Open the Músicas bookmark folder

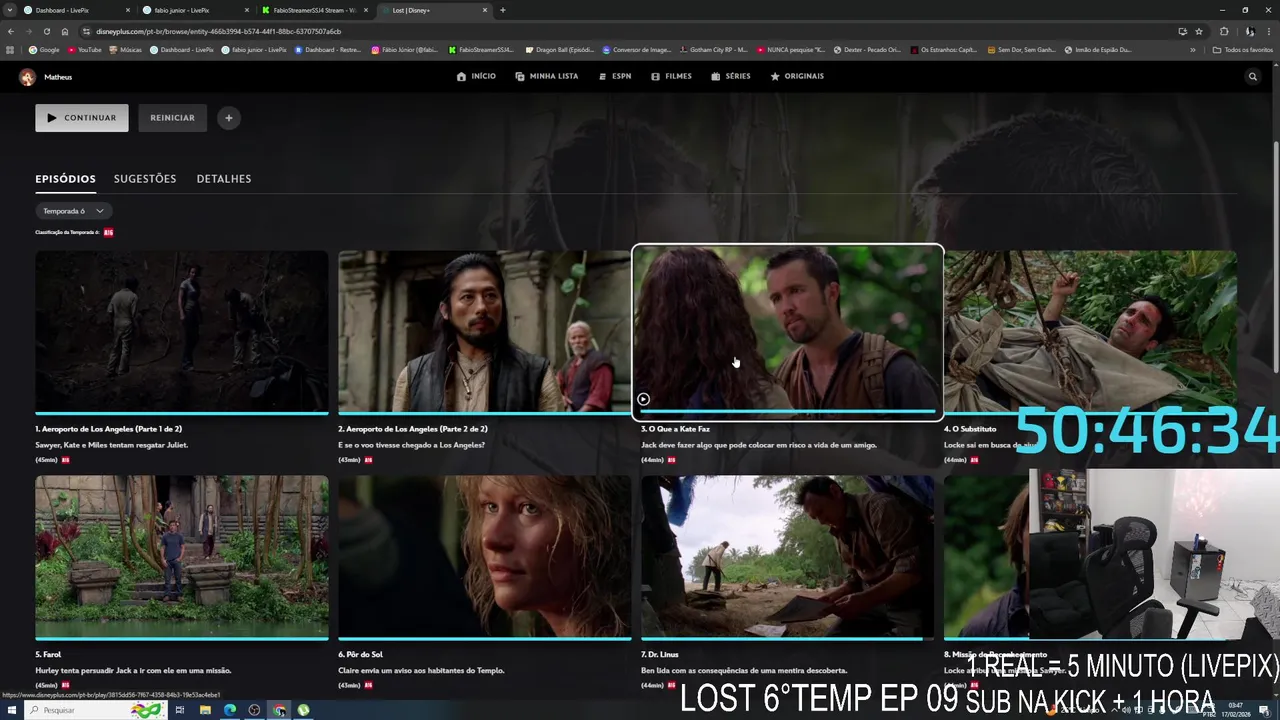pos(126,49)
